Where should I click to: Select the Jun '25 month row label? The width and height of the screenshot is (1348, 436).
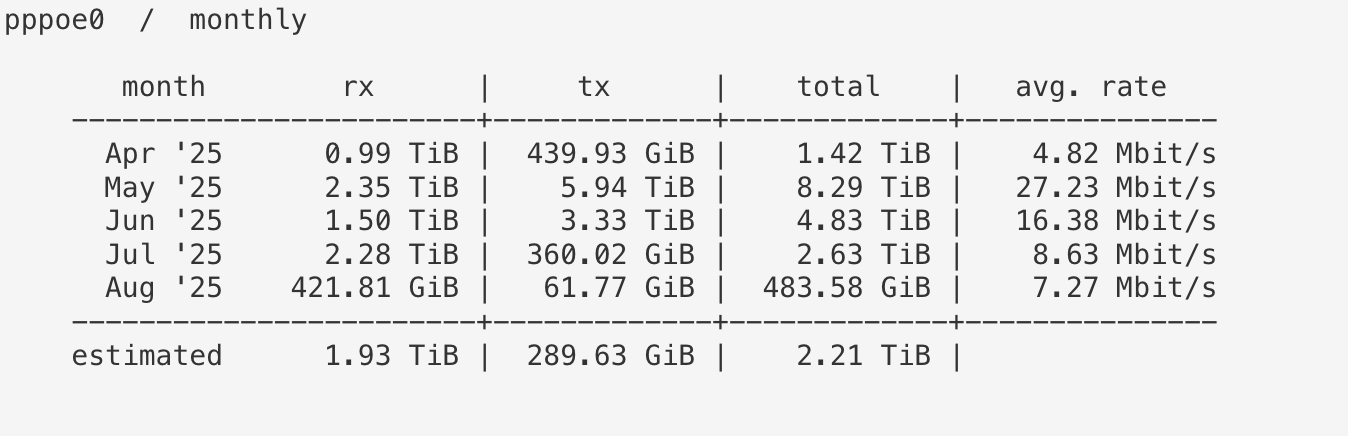point(163,221)
